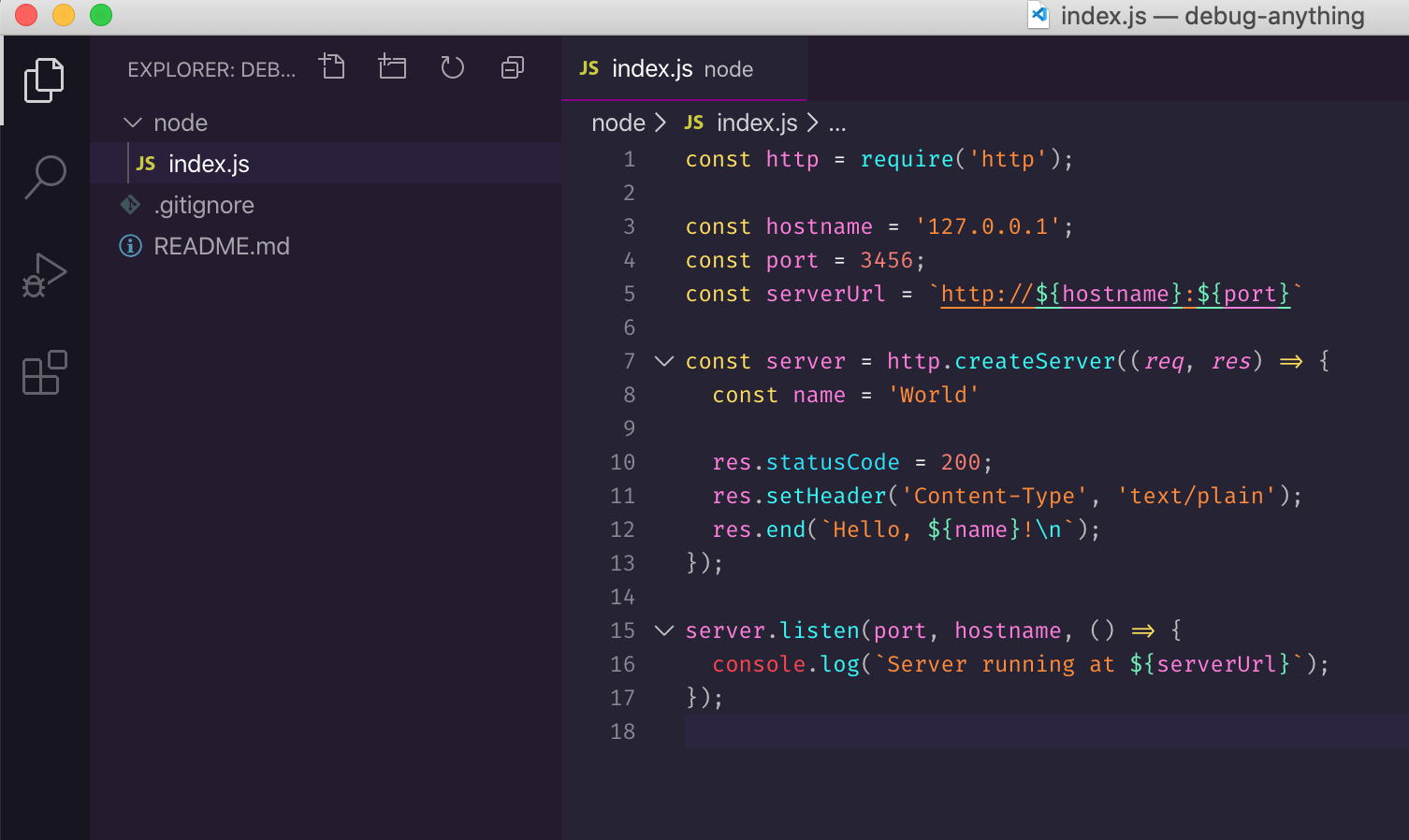Open the Extensions view
1409x840 pixels.
[x=44, y=373]
